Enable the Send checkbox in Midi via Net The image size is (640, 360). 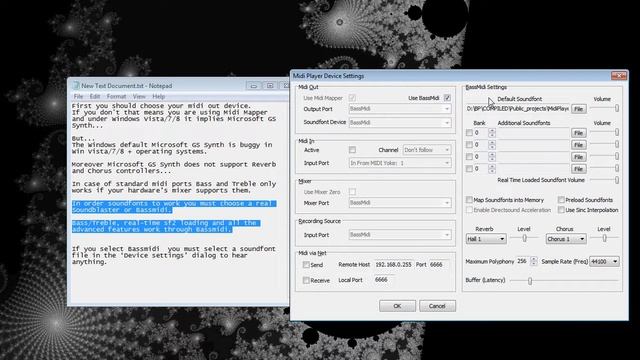click(x=306, y=264)
